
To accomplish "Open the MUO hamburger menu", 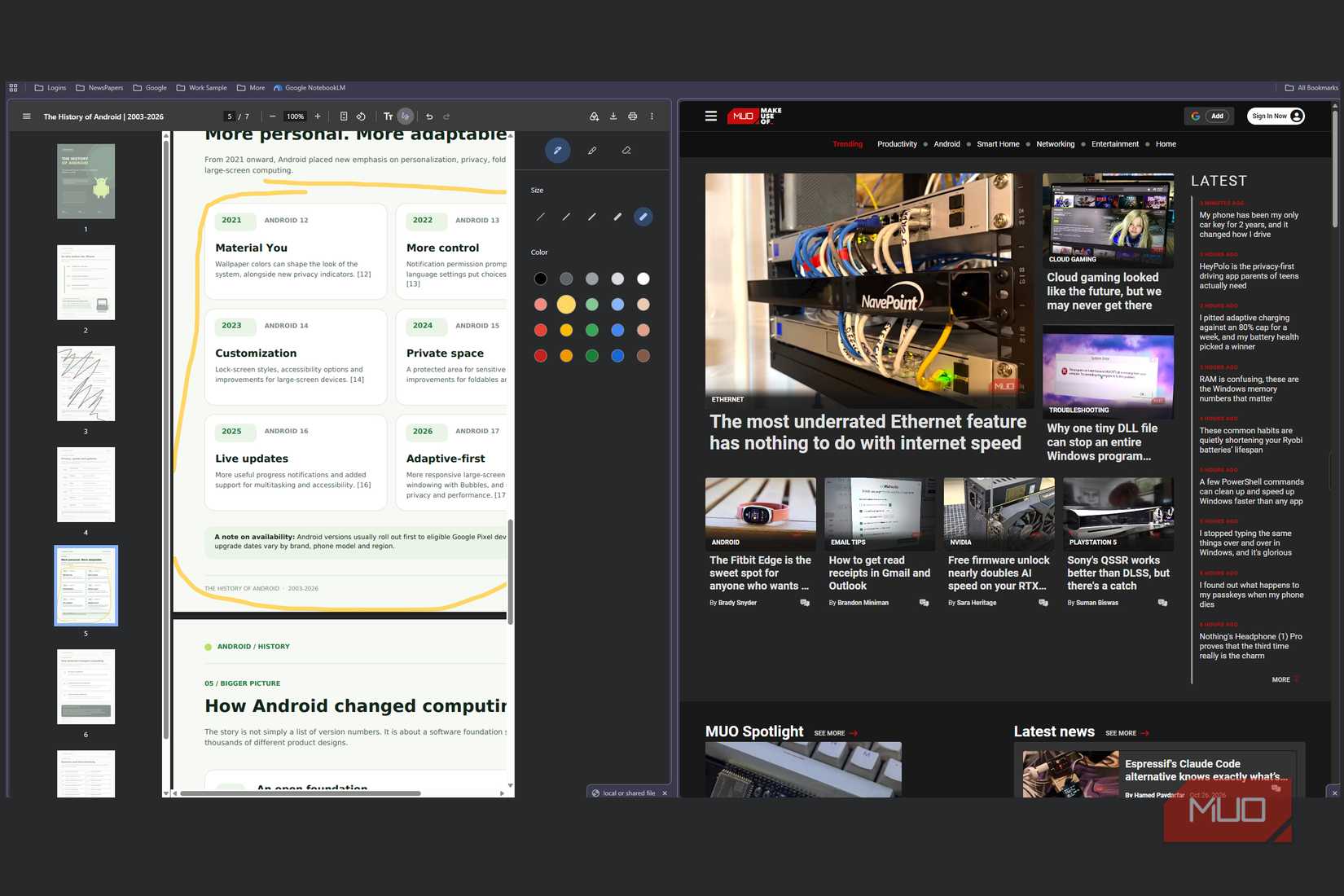I will [711, 116].
